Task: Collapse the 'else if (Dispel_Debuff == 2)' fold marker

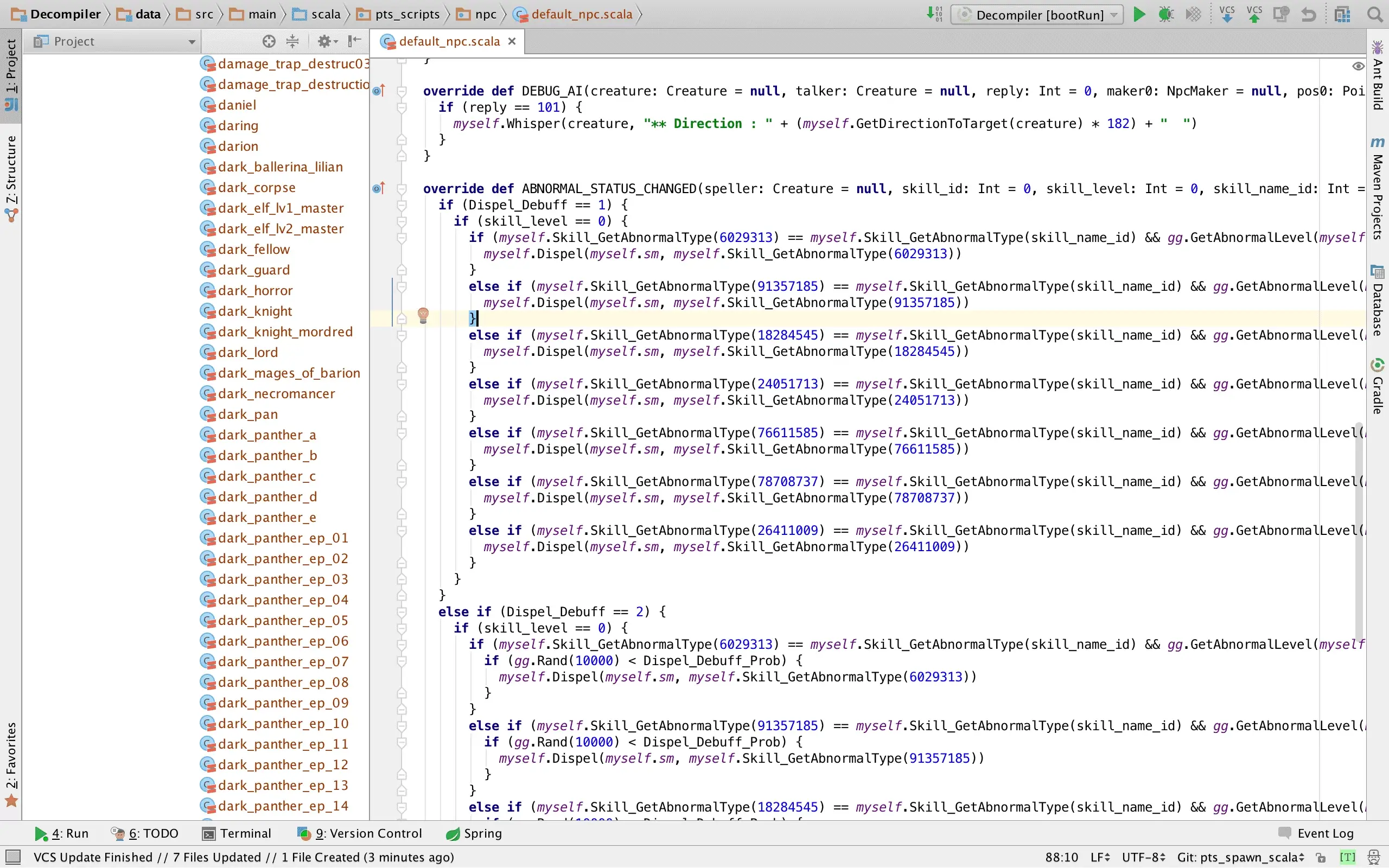Action: click(402, 612)
